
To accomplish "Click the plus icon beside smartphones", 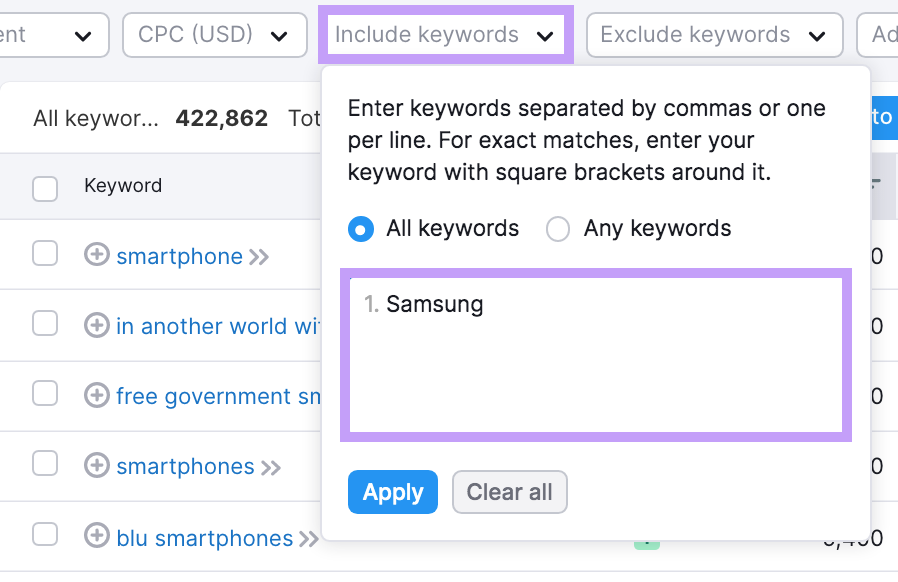I will coord(97,466).
